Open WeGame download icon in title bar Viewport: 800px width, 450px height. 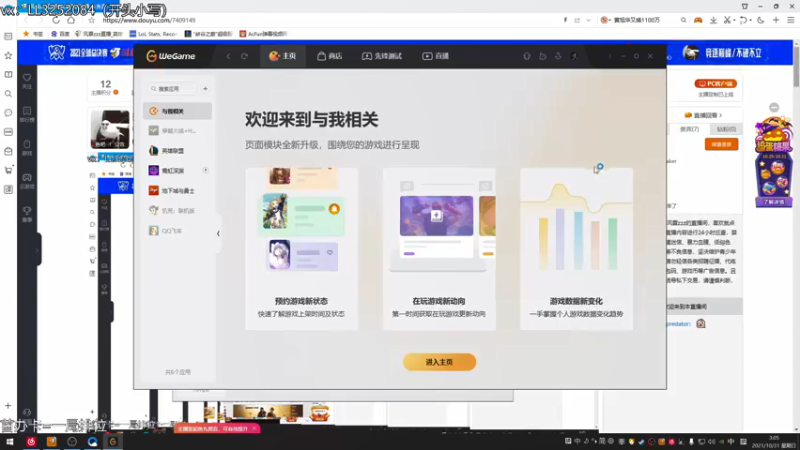click(558, 56)
